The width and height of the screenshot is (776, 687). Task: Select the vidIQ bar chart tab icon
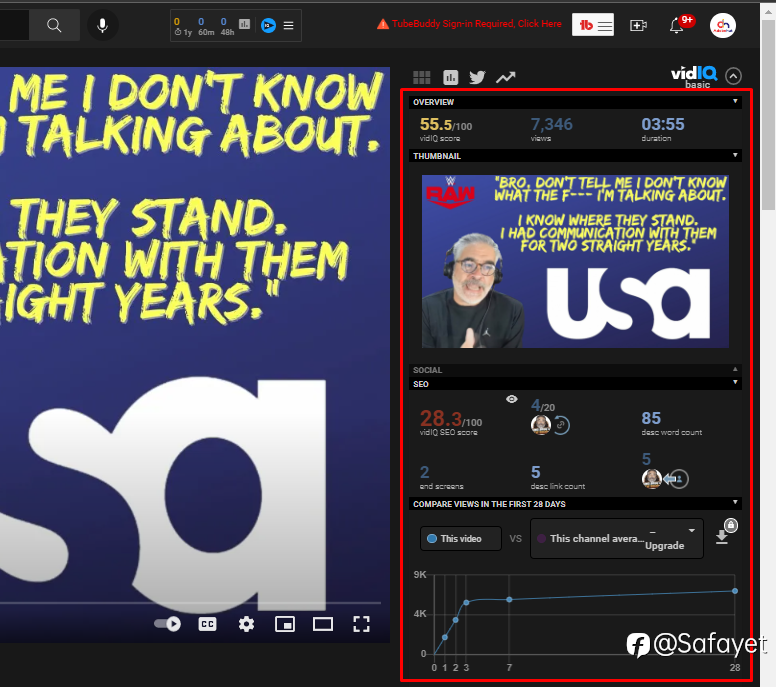tap(450, 77)
